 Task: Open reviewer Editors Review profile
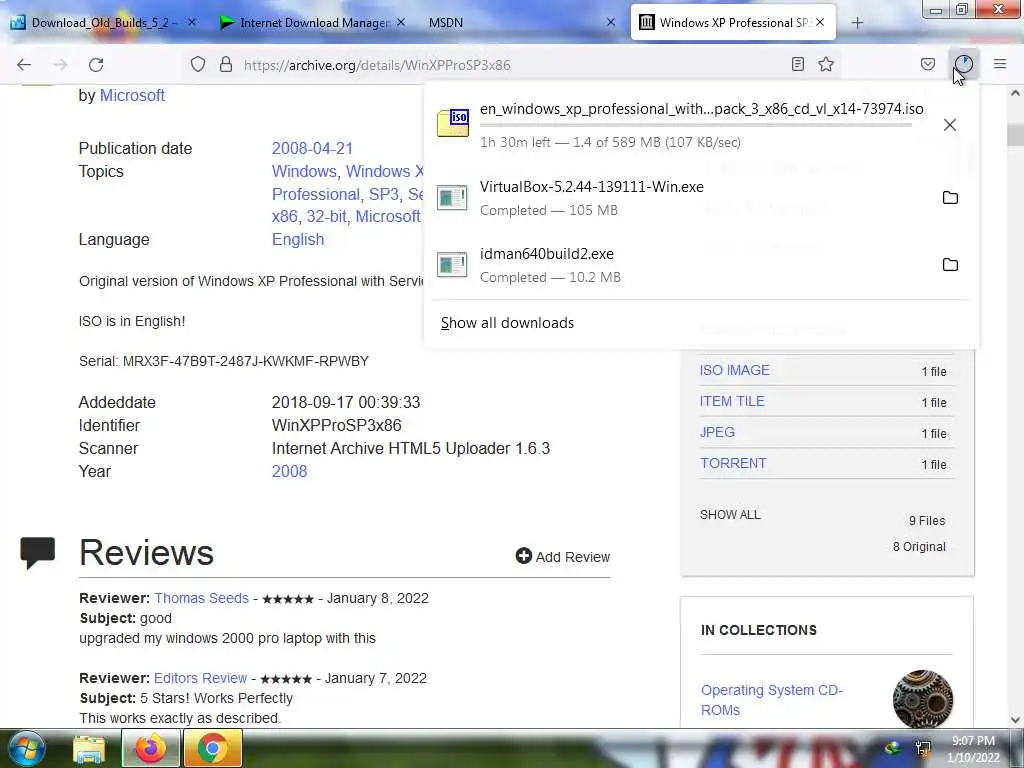click(200, 678)
